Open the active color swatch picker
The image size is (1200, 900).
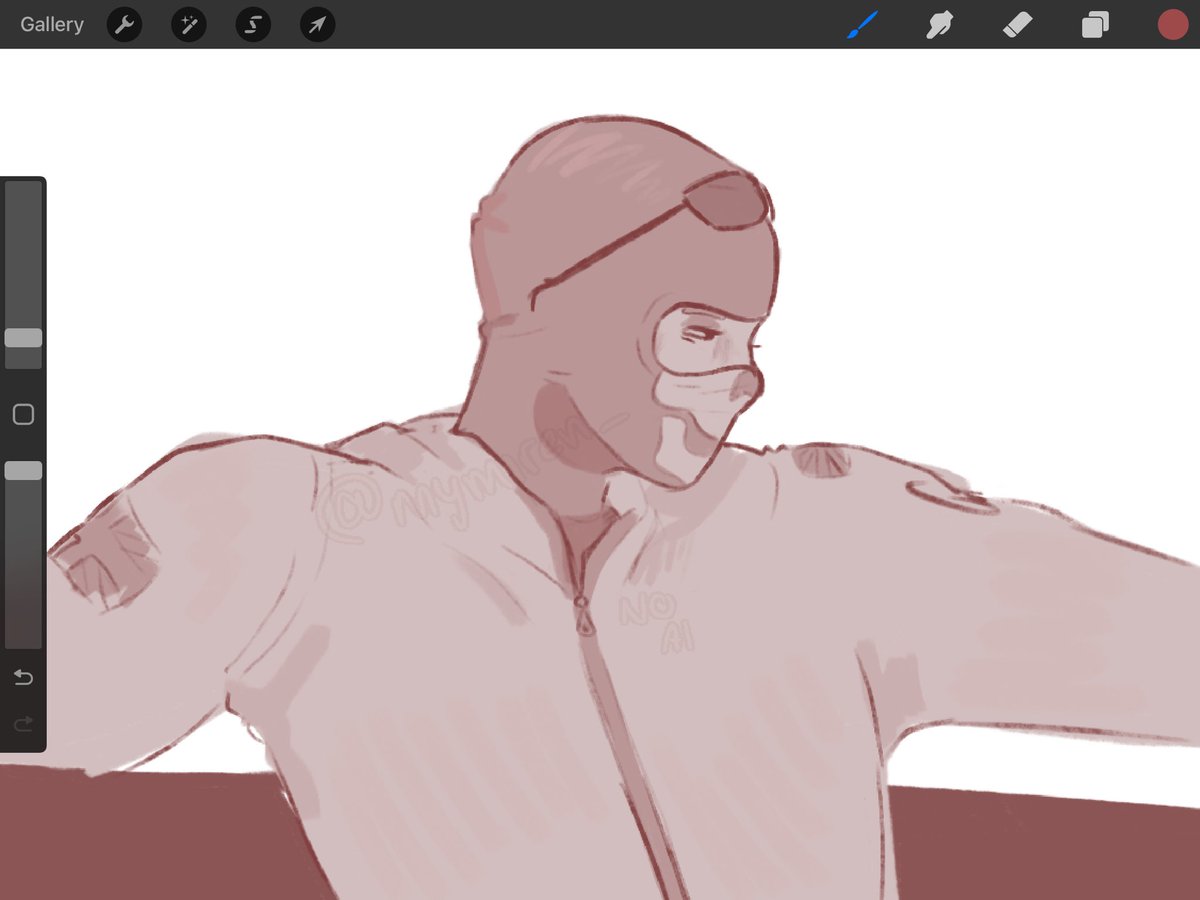click(1172, 25)
